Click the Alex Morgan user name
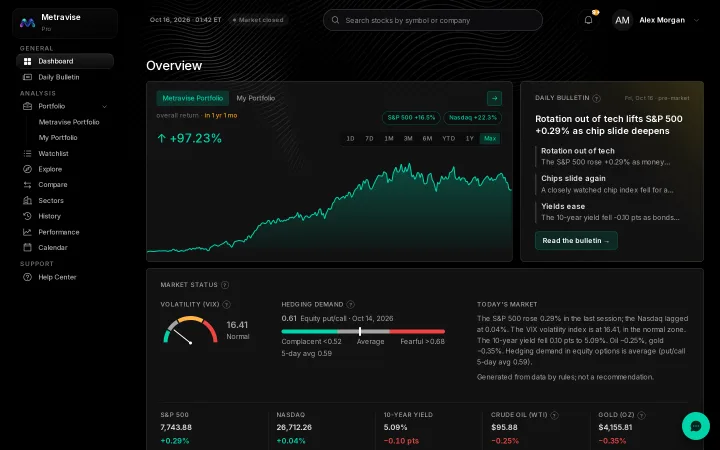 tap(662, 20)
